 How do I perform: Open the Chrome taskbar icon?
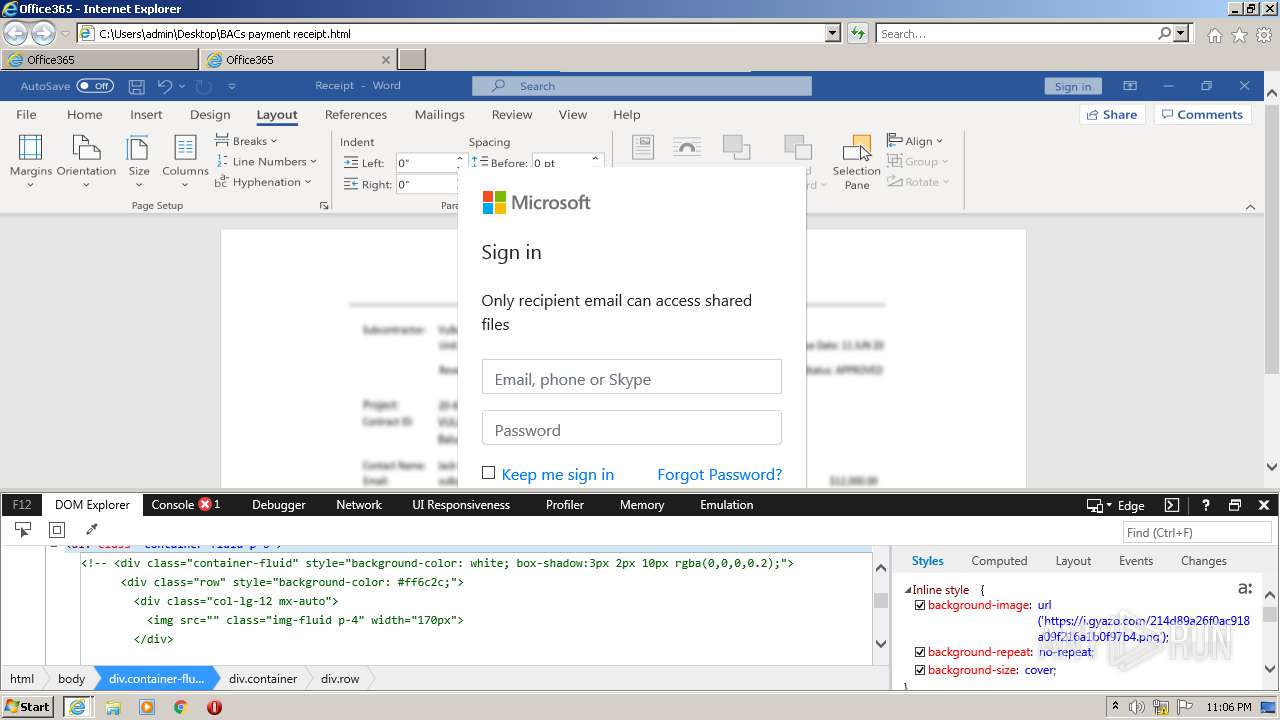pyautogui.click(x=180, y=707)
